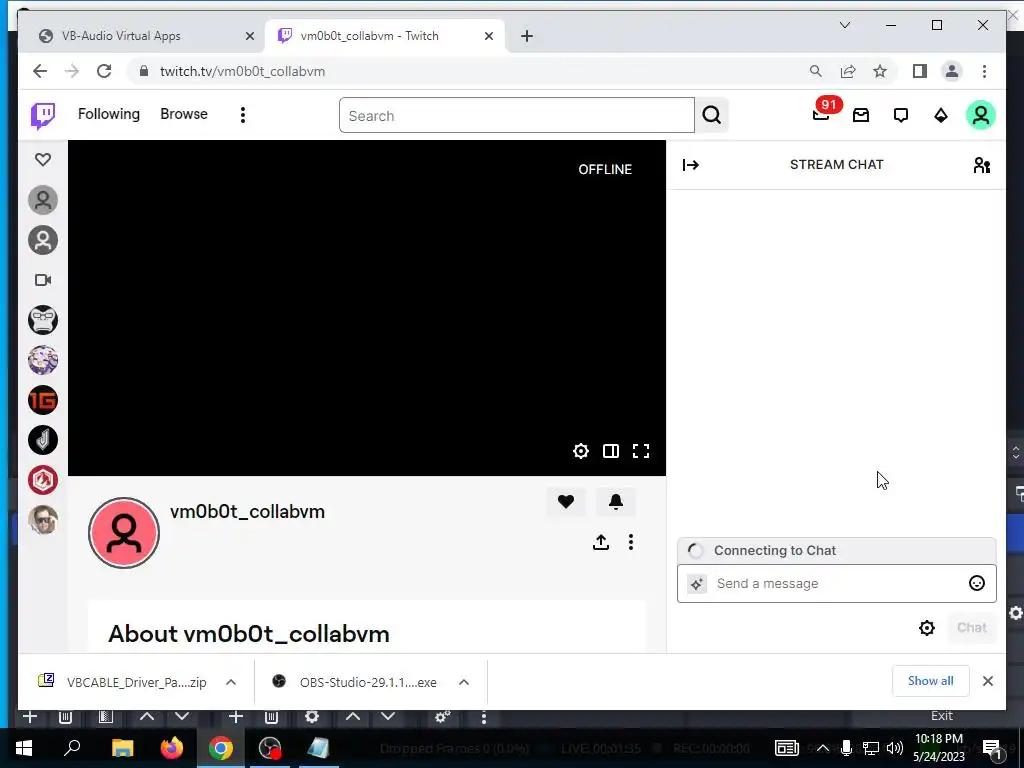The width and height of the screenshot is (1024, 768).
Task: Open File Explorer from the taskbar
Action: click(x=122, y=748)
